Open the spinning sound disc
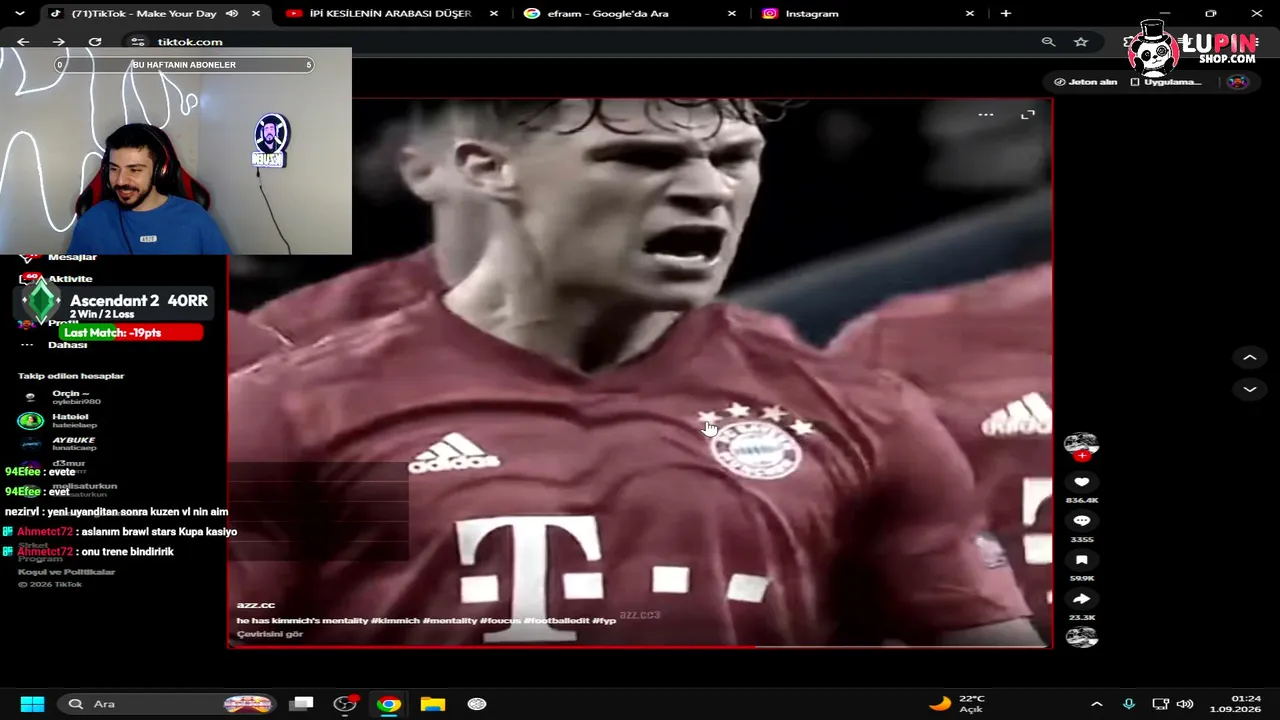The image size is (1280, 720). tap(1081, 636)
